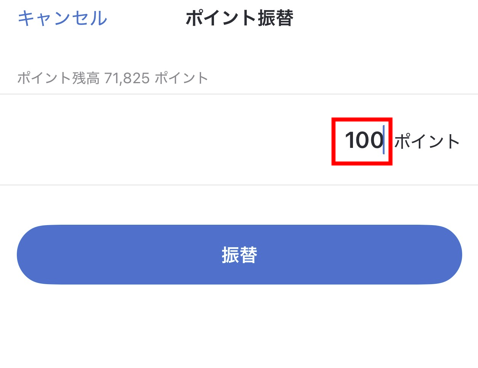Click the right rounded edge of 振替 button
Viewport: 478px width, 368px height.
(447, 255)
